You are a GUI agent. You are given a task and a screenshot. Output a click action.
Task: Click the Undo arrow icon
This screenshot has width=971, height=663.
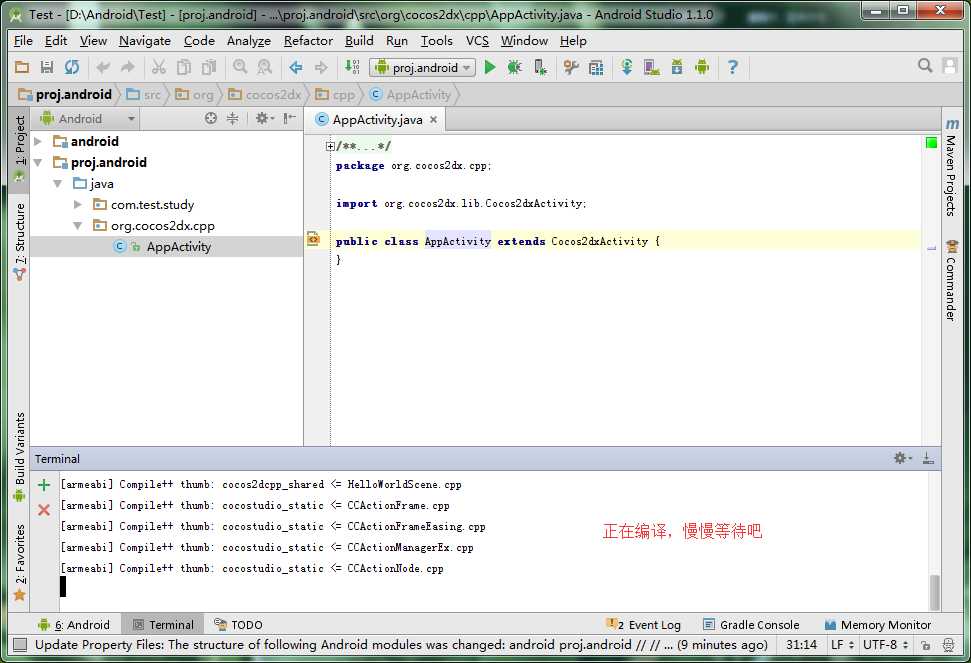pos(103,67)
